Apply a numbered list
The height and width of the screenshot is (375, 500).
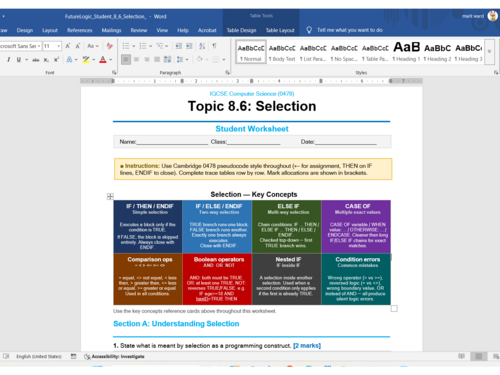coord(143,46)
